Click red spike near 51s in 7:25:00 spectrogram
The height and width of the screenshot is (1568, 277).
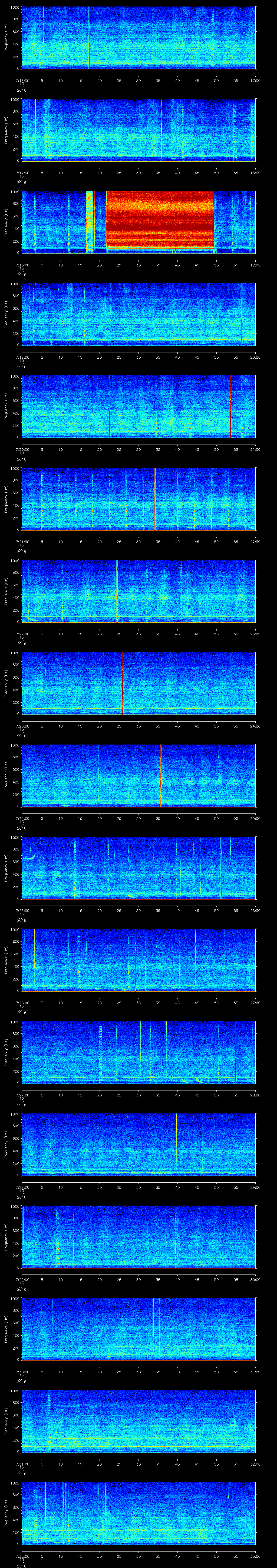coord(221,868)
